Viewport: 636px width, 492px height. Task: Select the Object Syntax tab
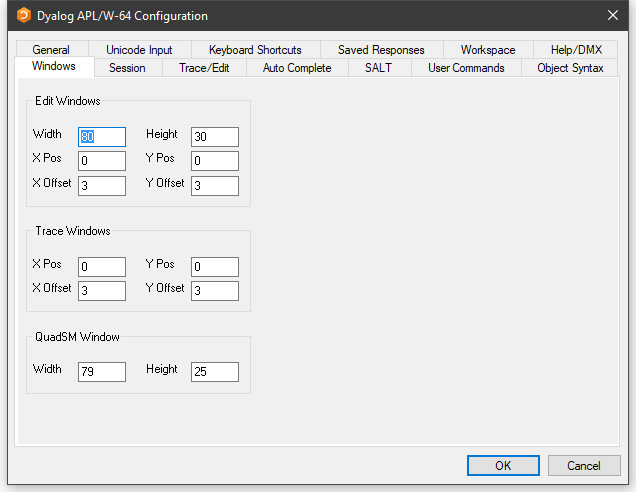click(570, 68)
